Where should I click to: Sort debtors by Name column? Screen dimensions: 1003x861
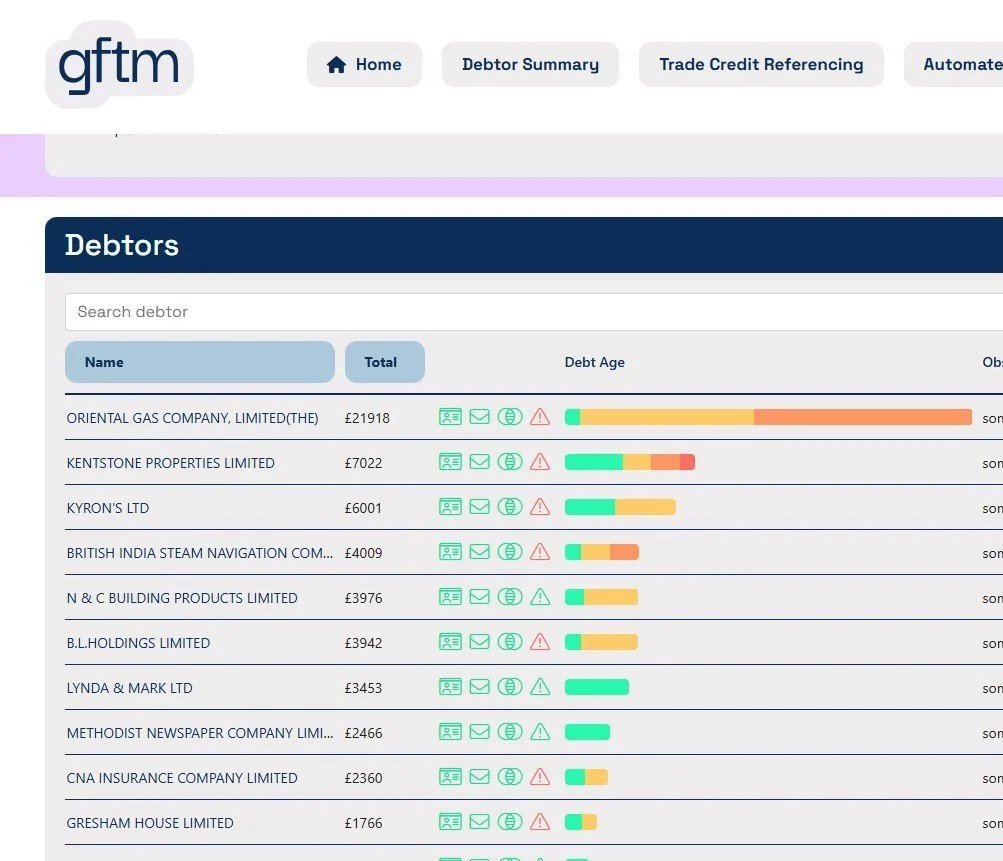click(x=200, y=362)
